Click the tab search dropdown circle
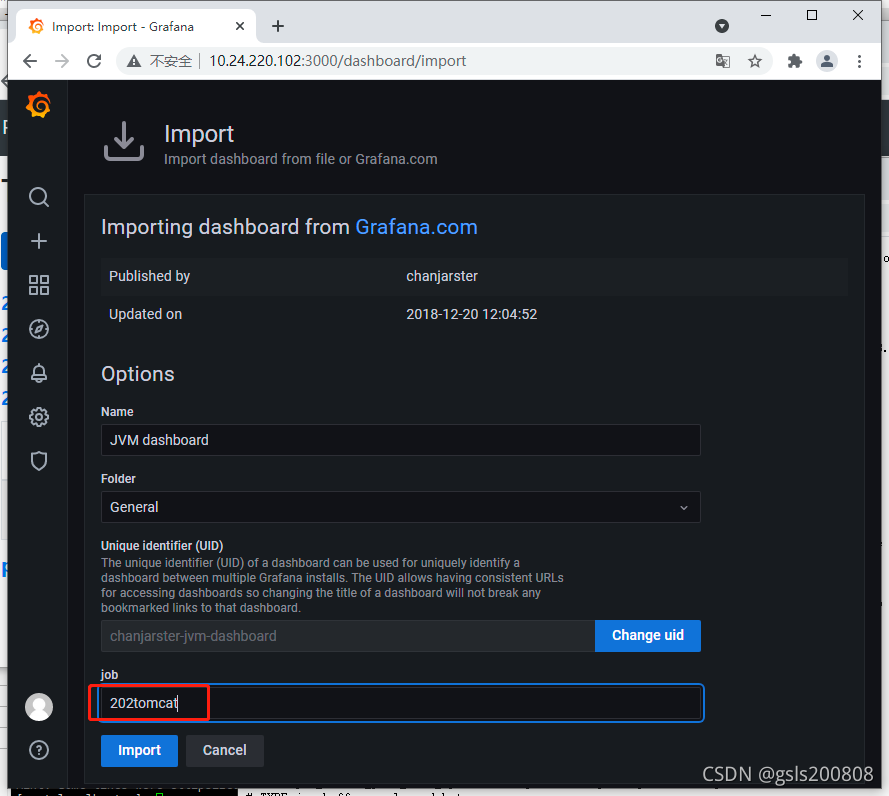 tap(722, 26)
